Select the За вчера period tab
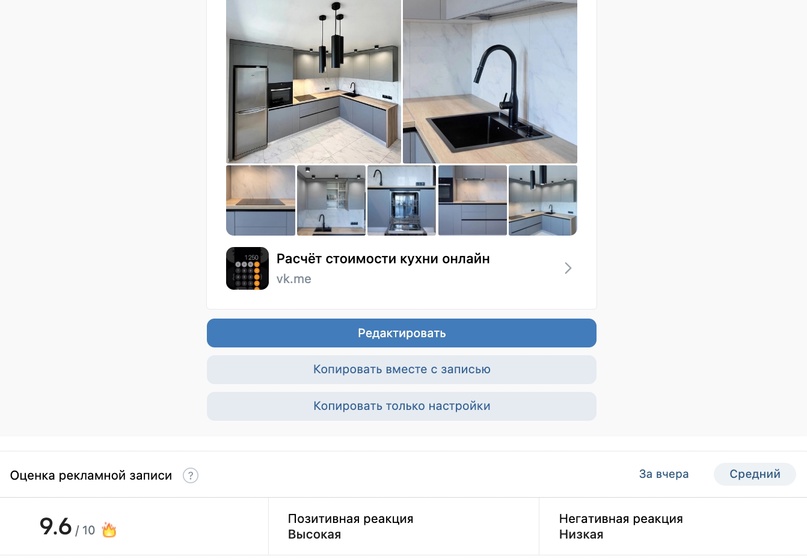807x559 pixels. pyautogui.click(x=663, y=474)
